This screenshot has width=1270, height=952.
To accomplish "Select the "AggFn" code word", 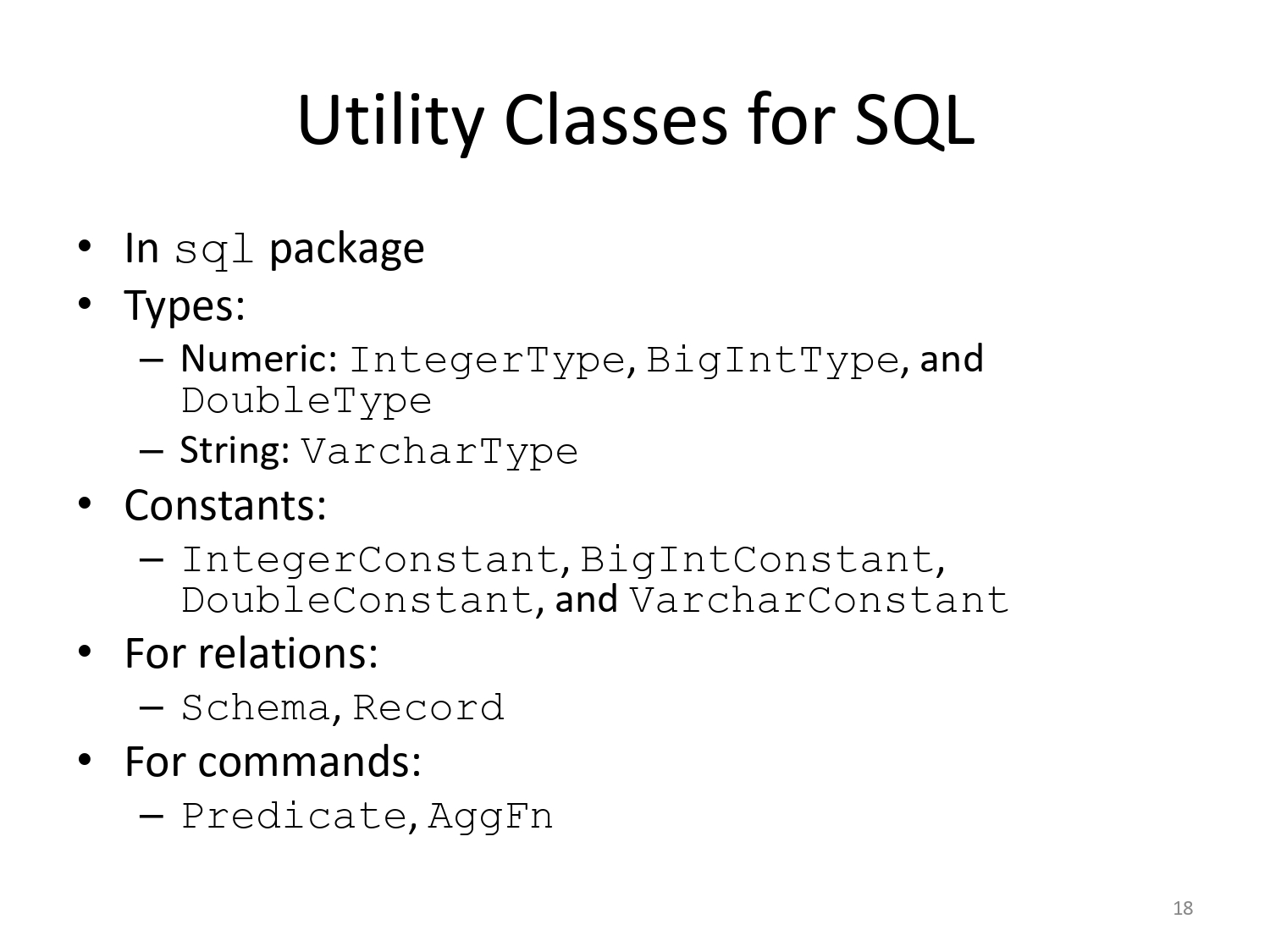I will pyautogui.click(x=490, y=816).
